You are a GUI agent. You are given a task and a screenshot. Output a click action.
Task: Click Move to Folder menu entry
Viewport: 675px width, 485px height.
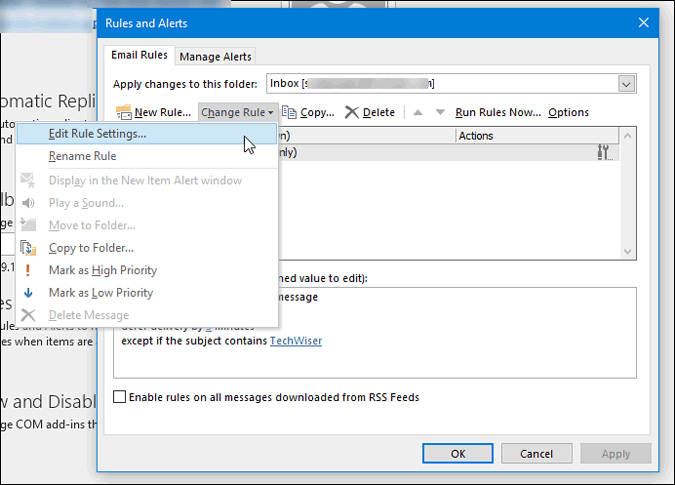147,225
